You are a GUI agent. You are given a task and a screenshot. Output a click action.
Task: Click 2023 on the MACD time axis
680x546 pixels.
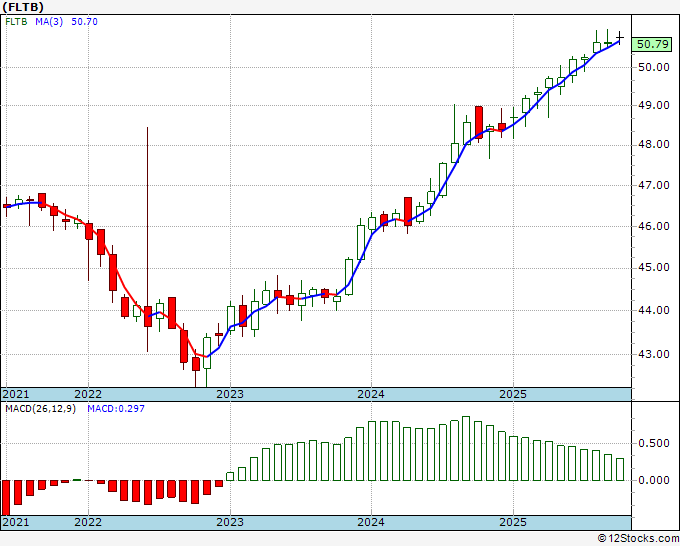(x=230, y=522)
